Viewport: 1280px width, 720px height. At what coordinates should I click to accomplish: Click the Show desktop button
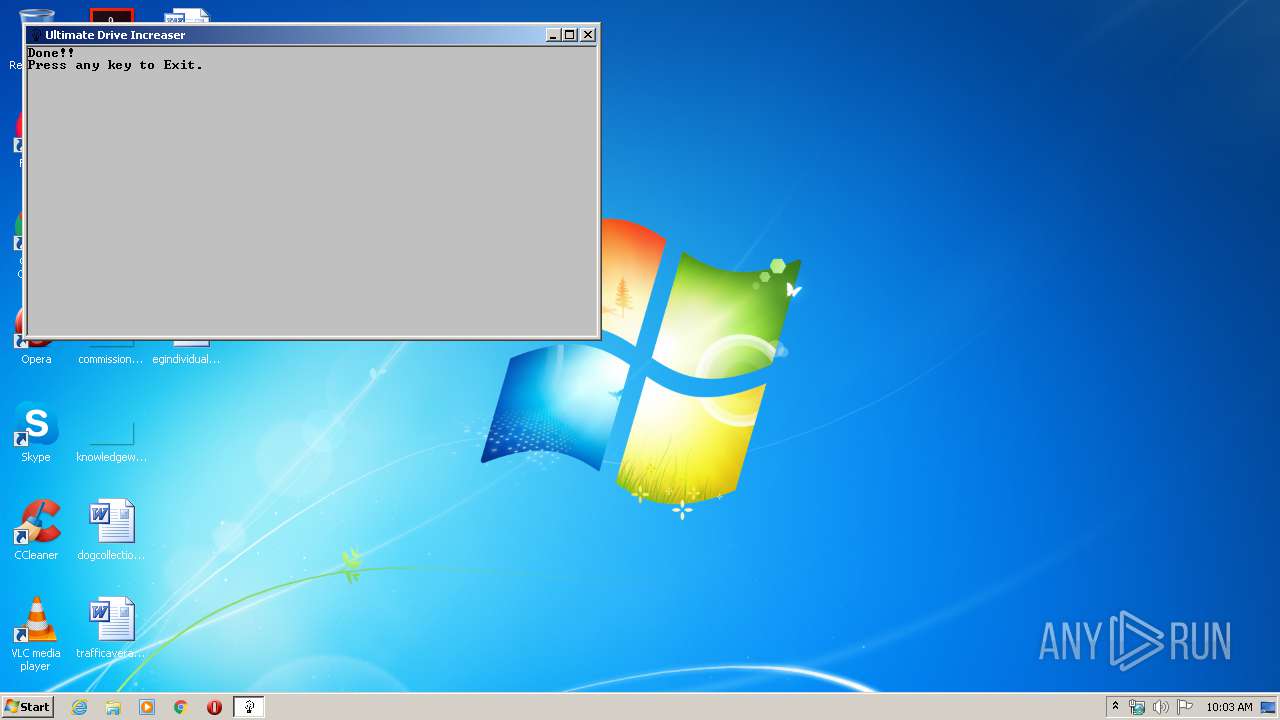pos(1269,707)
